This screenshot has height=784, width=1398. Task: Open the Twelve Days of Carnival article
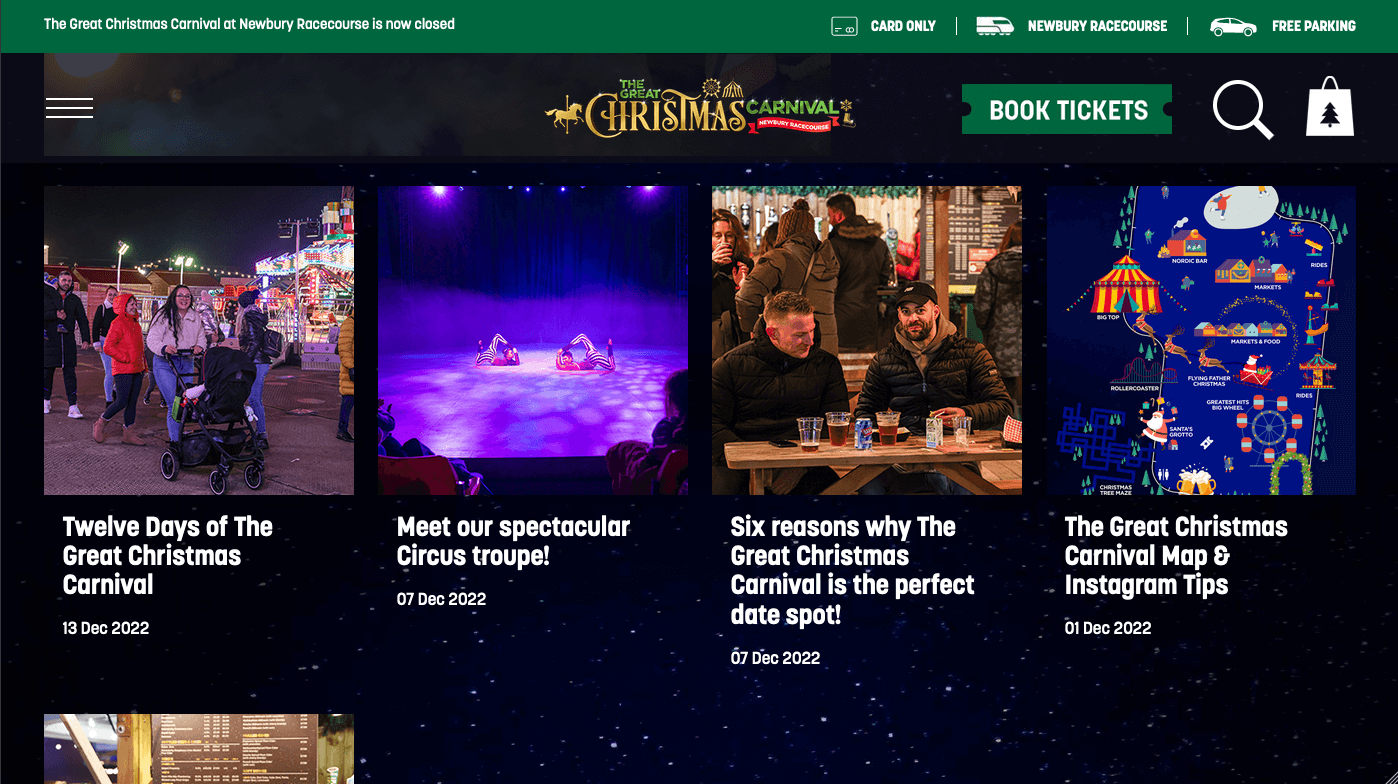click(167, 556)
